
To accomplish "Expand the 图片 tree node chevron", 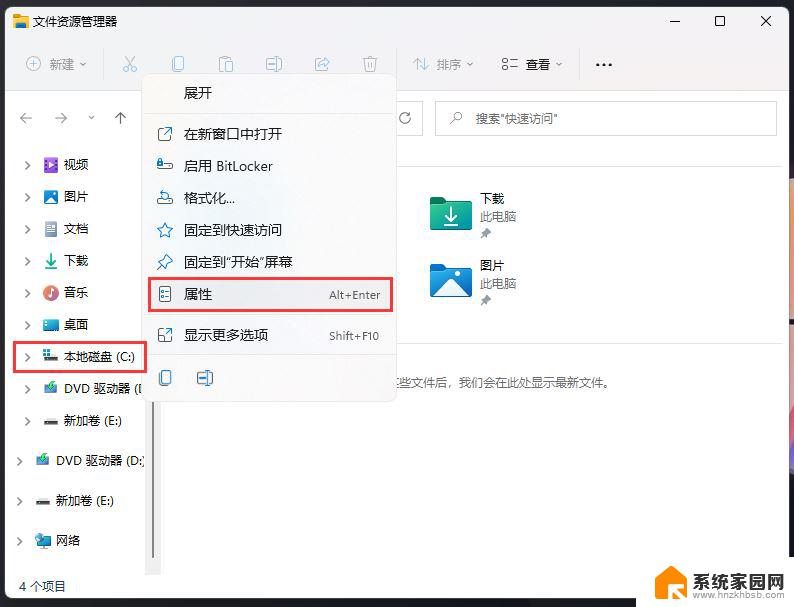I will (x=27, y=197).
